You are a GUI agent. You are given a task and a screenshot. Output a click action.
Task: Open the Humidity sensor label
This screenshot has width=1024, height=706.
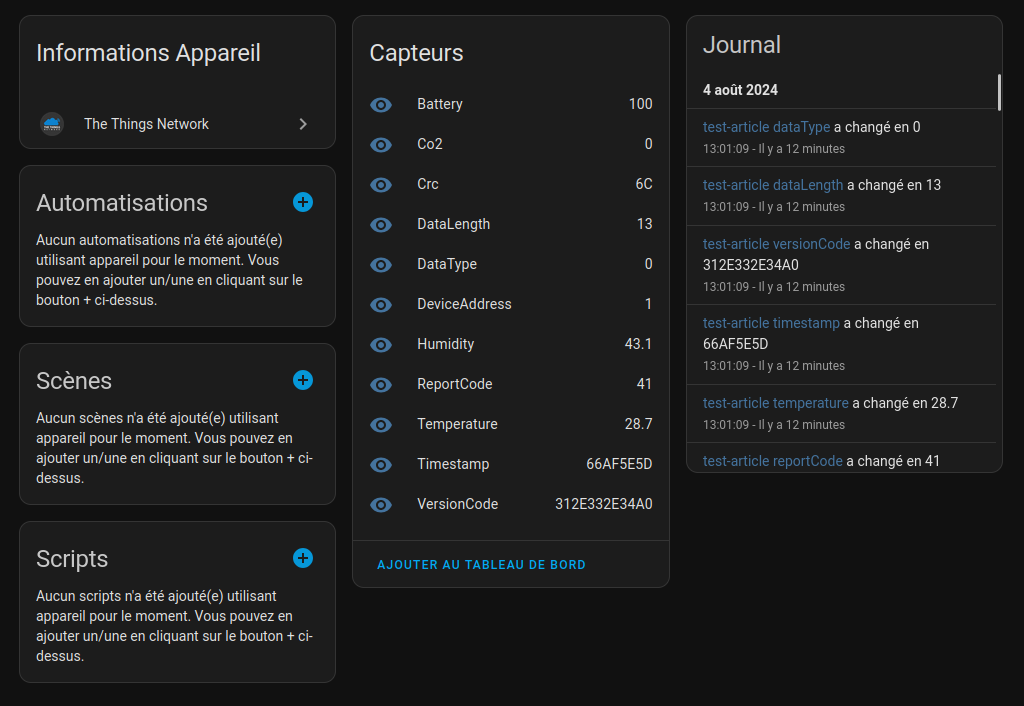[445, 344]
